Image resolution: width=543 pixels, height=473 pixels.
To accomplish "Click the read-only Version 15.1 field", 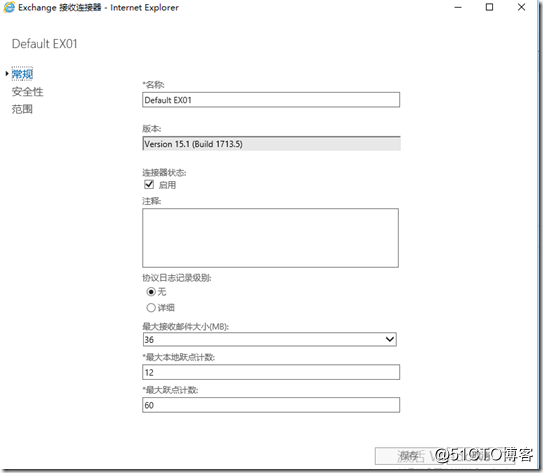I will (271, 143).
